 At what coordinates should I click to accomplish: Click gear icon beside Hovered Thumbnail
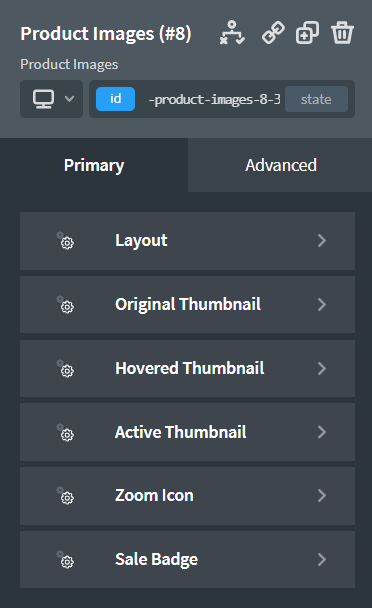[65, 368]
